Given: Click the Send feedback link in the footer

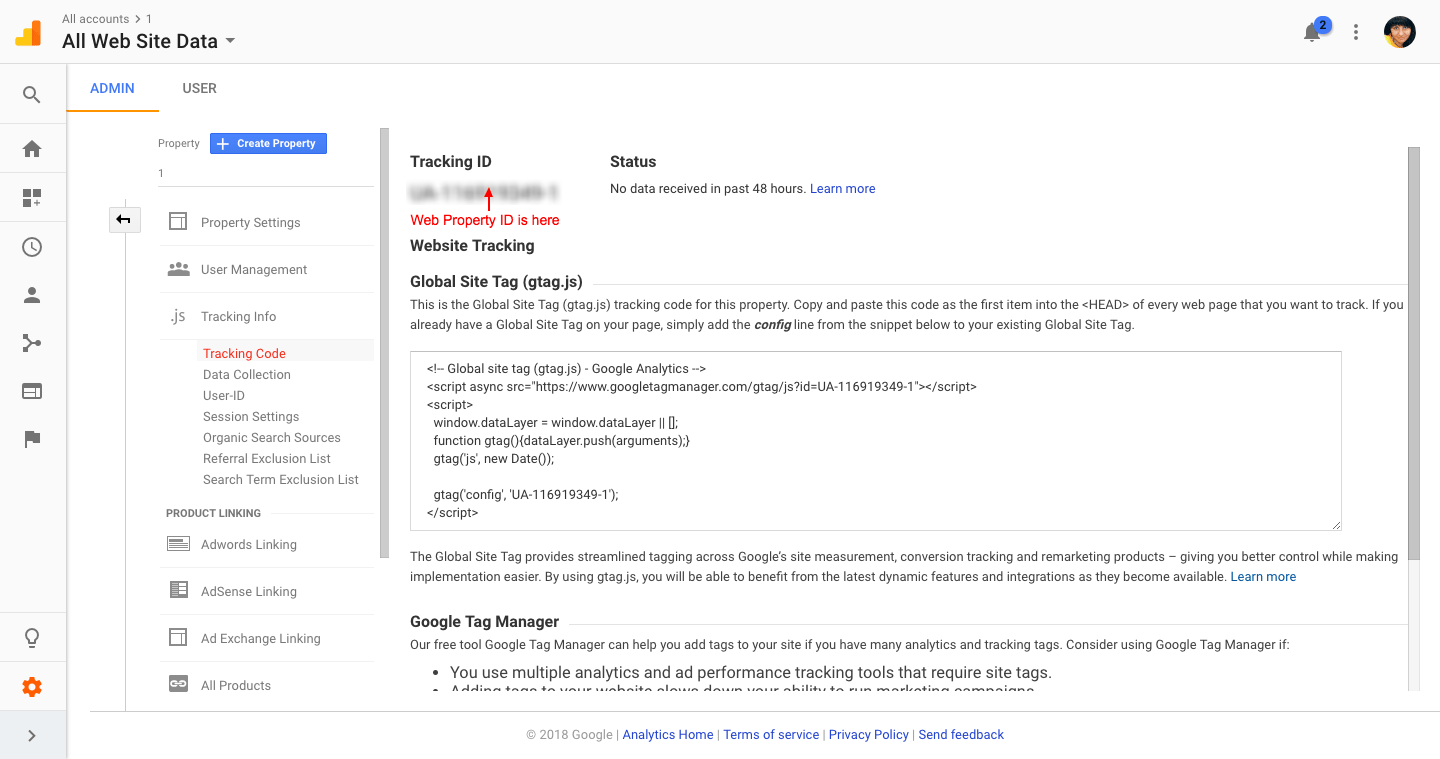Looking at the screenshot, I should pos(961,734).
